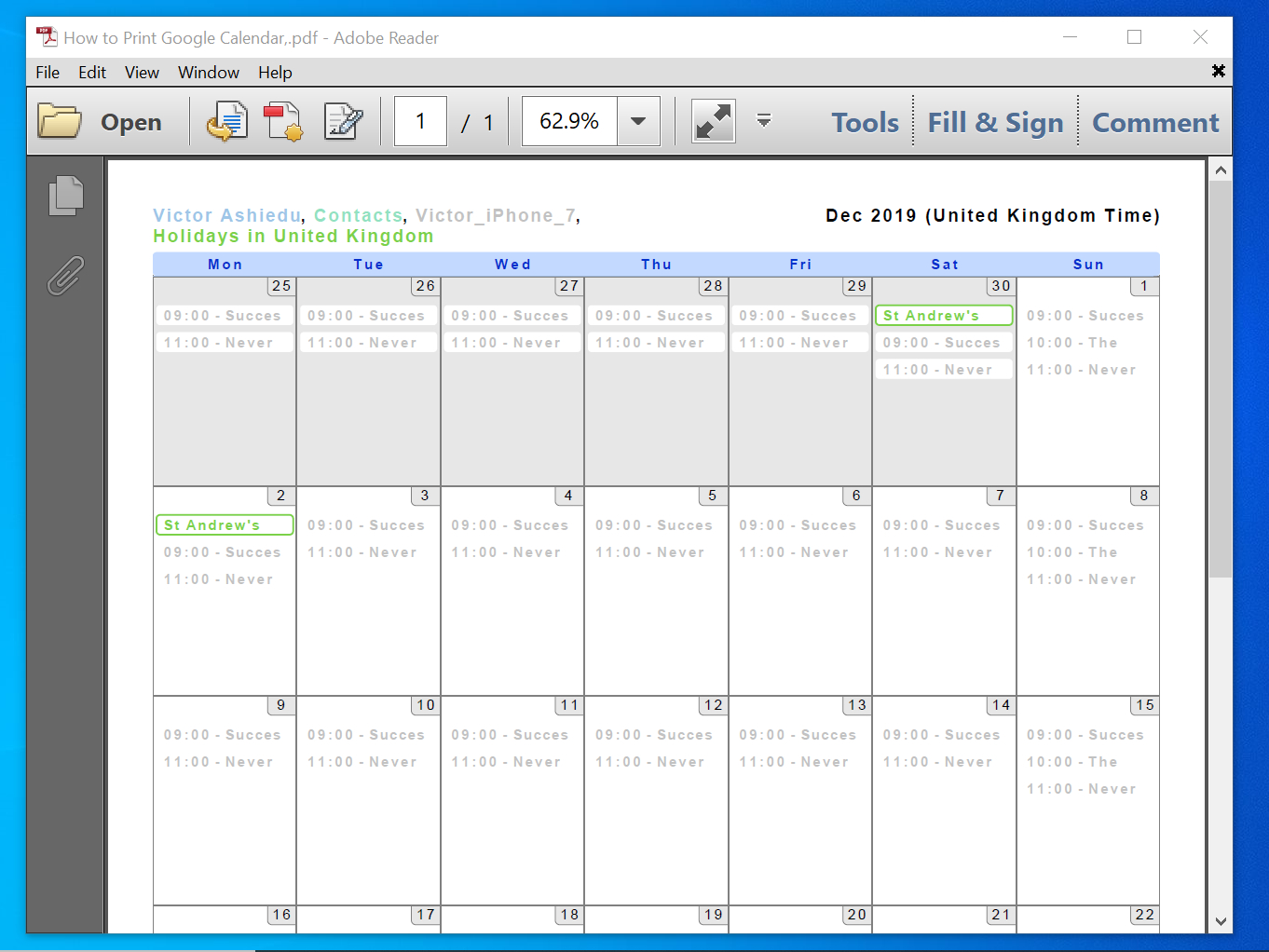This screenshot has height=952, width=1269.
Task: Expand the page display options chevron
Action: [x=763, y=120]
